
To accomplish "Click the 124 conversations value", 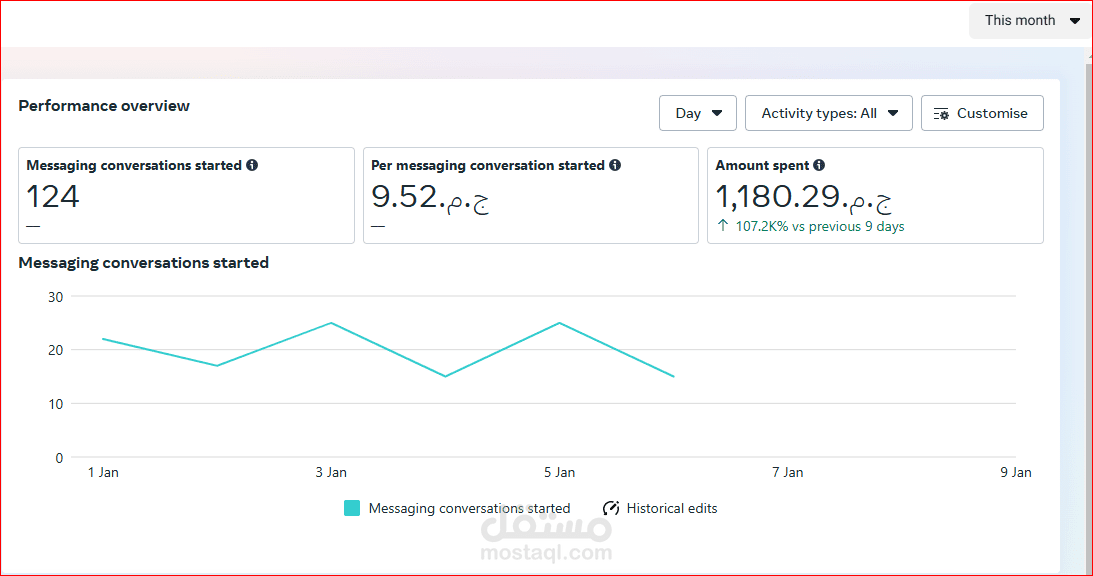I will [53, 196].
